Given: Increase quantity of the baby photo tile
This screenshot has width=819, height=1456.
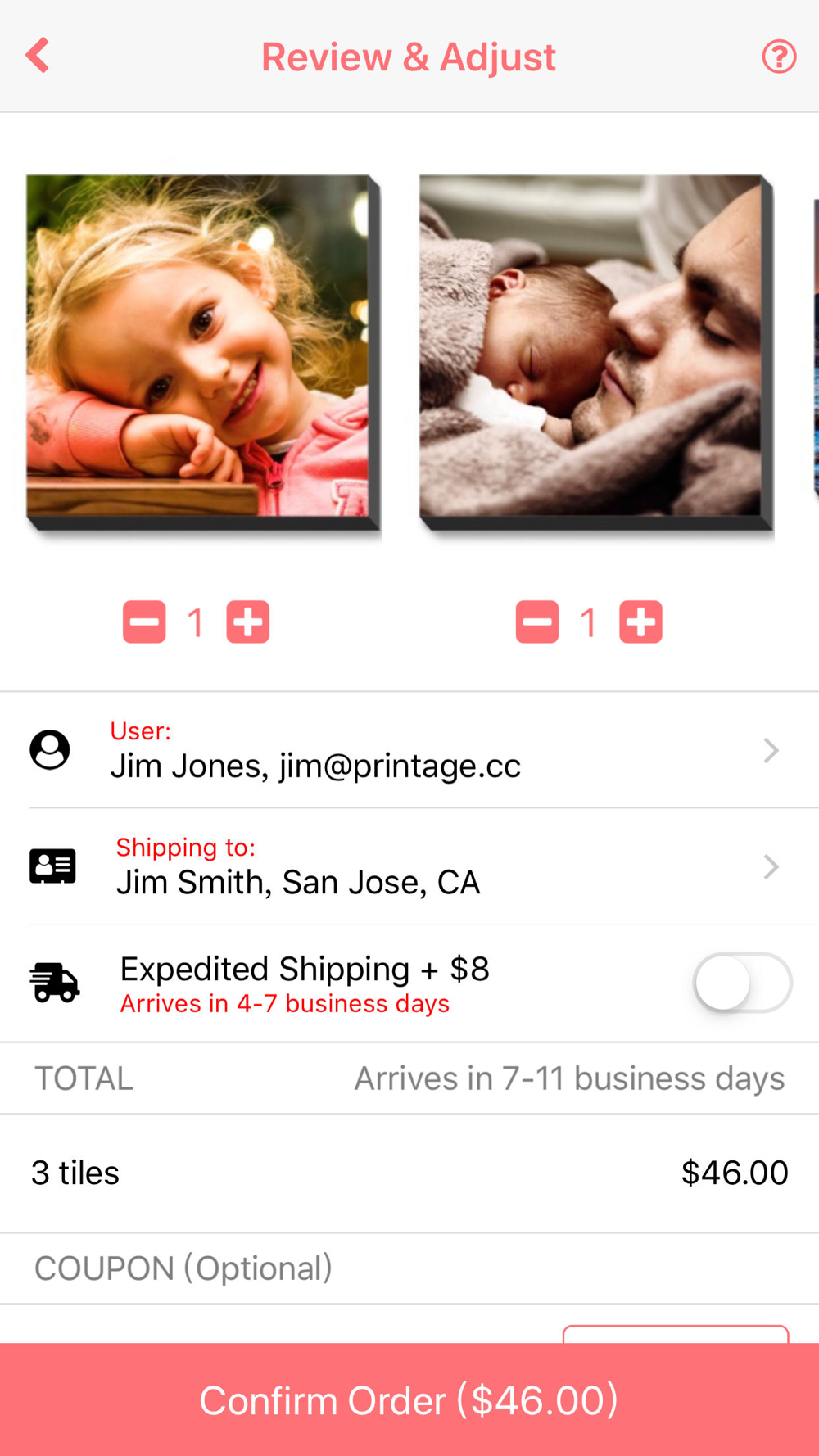Looking at the screenshot, I should click(x=640, y=622).
